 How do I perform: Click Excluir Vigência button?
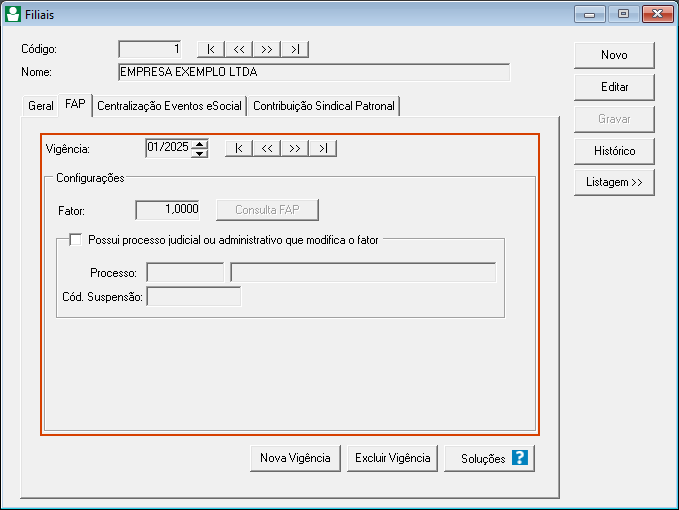tap(392, 458)
